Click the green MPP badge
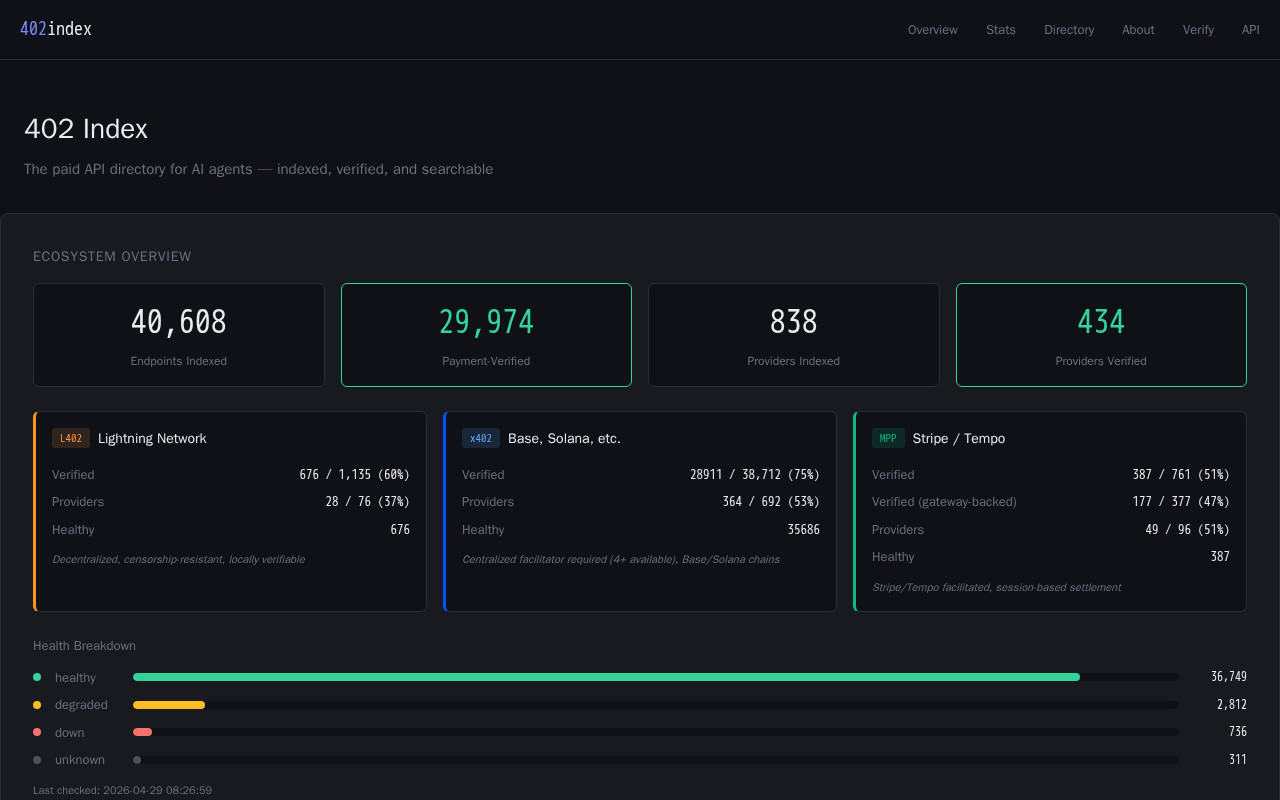 point(888,438)
